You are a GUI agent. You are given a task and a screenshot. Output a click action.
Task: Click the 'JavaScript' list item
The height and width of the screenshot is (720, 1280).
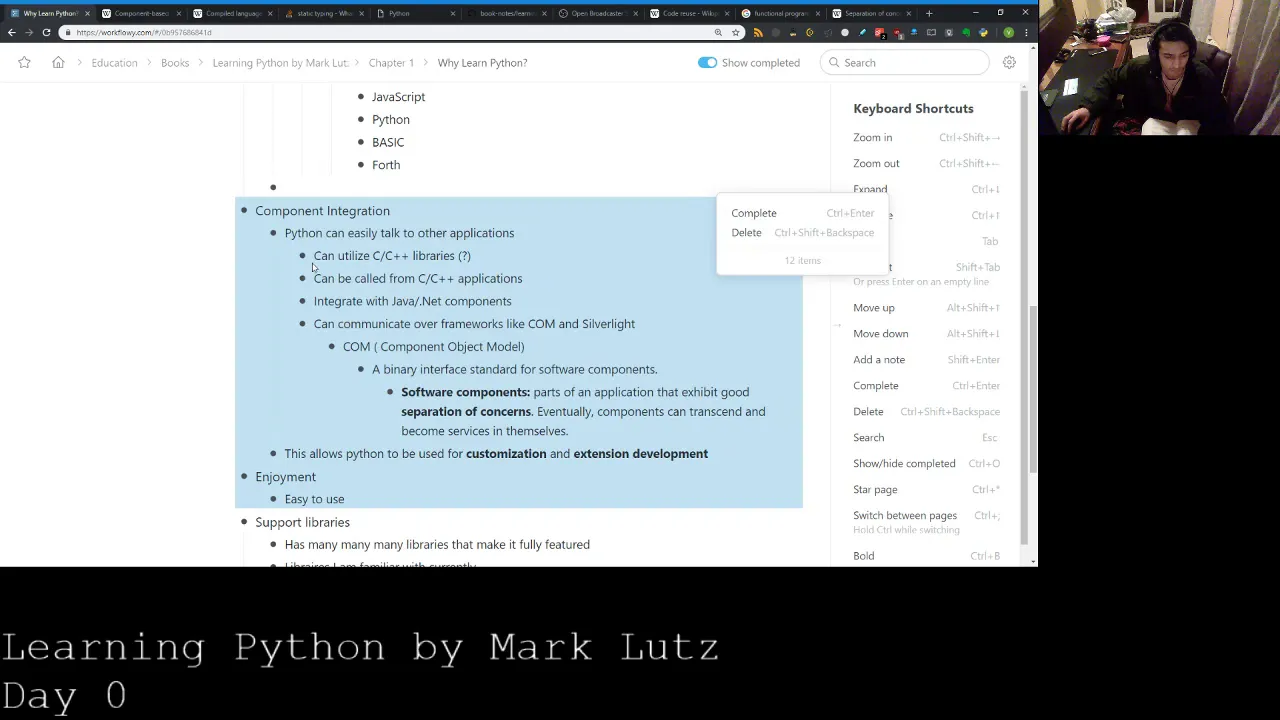tap(398, 97)
